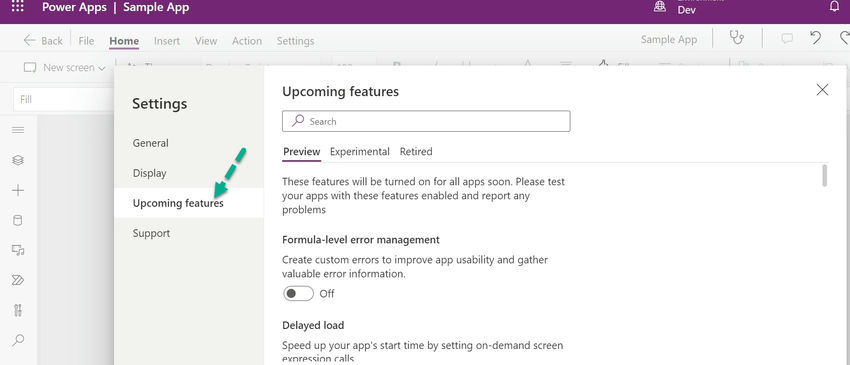Select Support in Settings
850x365 pixels.
coord(189,233)
